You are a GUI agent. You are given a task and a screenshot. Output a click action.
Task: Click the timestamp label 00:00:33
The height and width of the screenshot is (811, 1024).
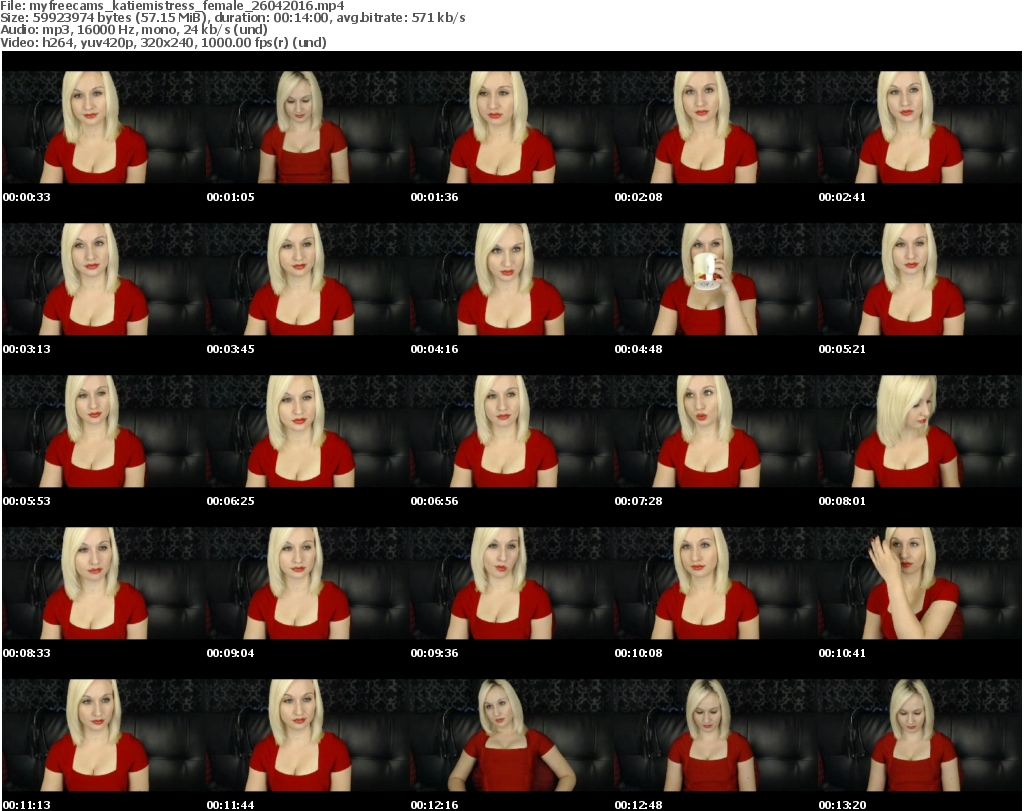[27, 197]
